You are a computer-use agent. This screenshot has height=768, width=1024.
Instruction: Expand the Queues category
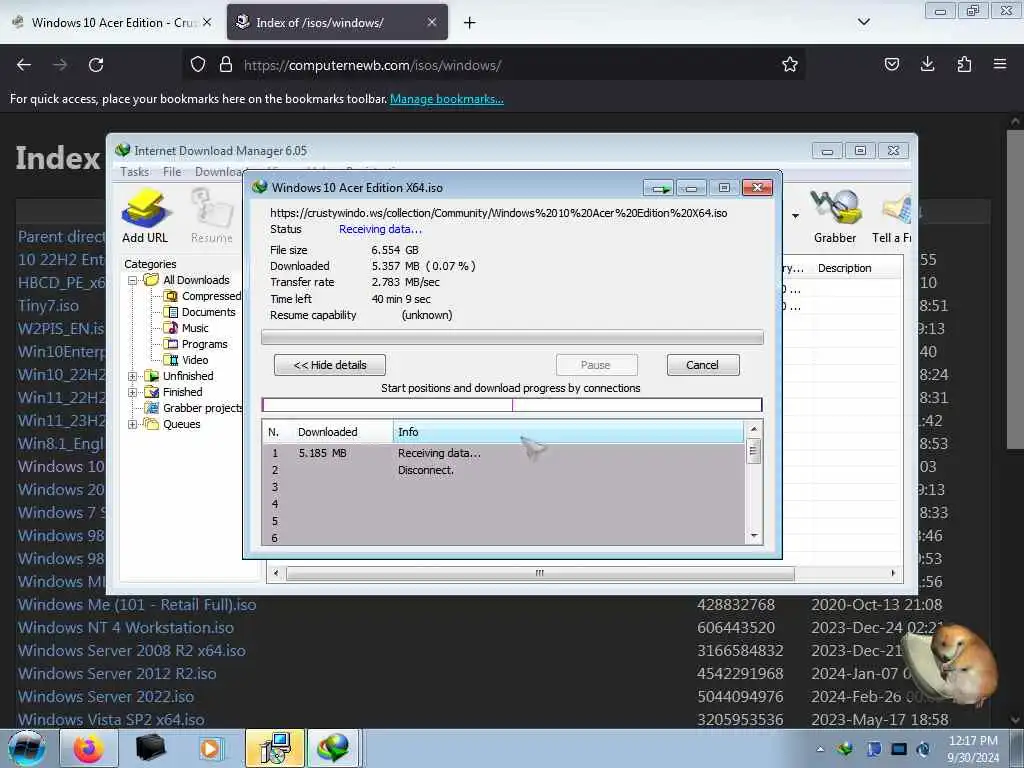tap(133, 424)
